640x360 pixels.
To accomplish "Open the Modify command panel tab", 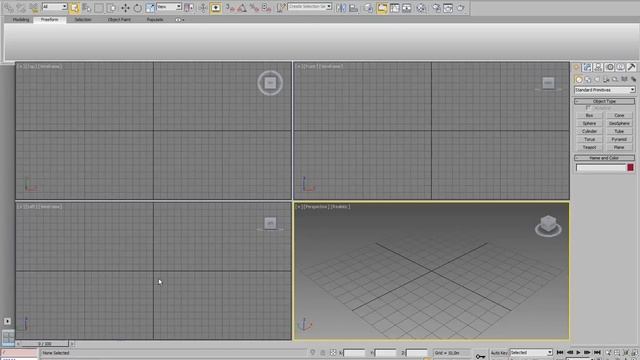I will 587,67.
